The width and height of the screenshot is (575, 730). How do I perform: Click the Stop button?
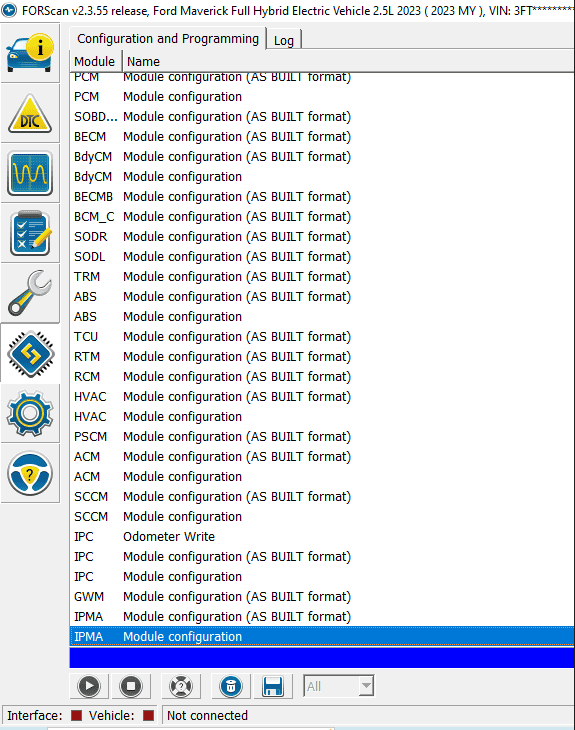click(131, 686)
